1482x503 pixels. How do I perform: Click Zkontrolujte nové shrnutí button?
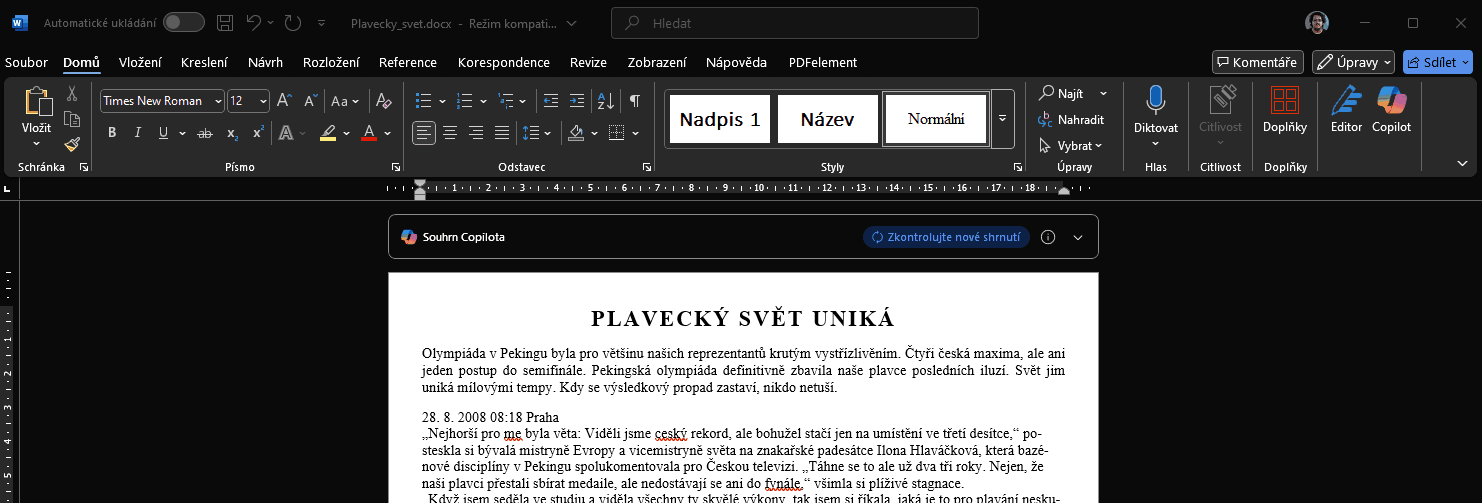coord(946,237)
